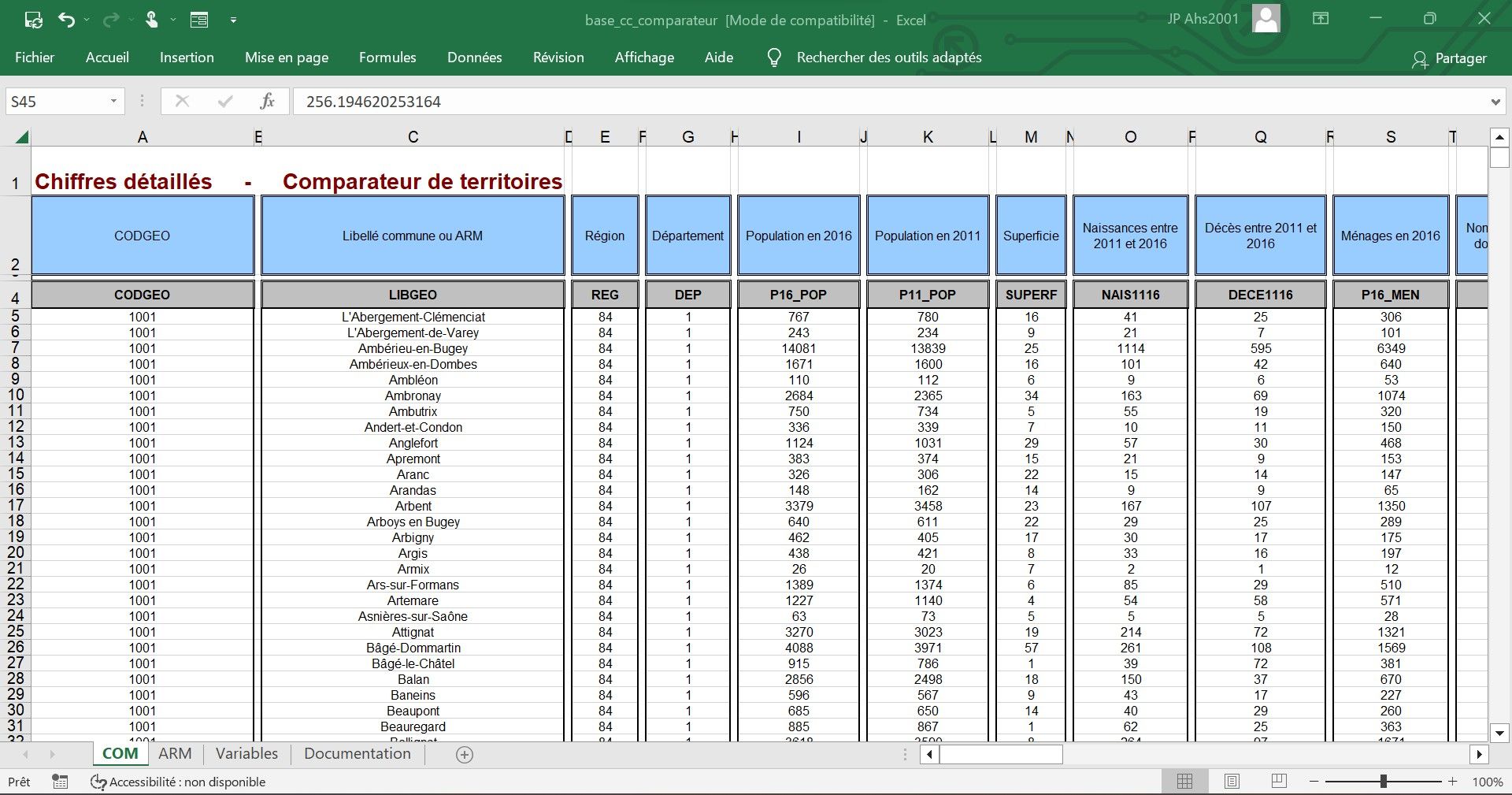Open the Données tab
This screenshot has width=1512, height=795.
click(475, 58)
